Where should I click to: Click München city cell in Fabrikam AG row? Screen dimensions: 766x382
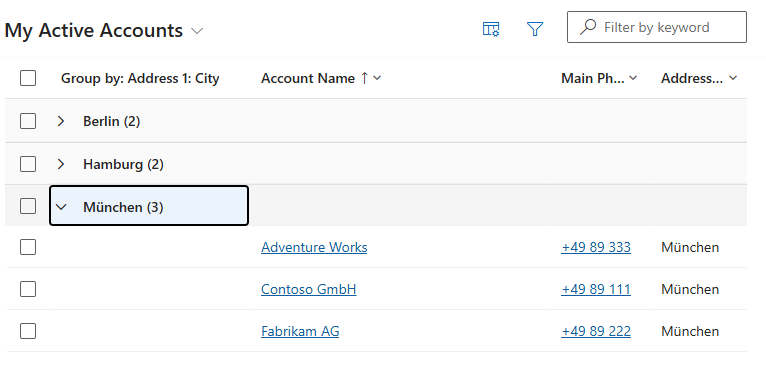[690, 331]
